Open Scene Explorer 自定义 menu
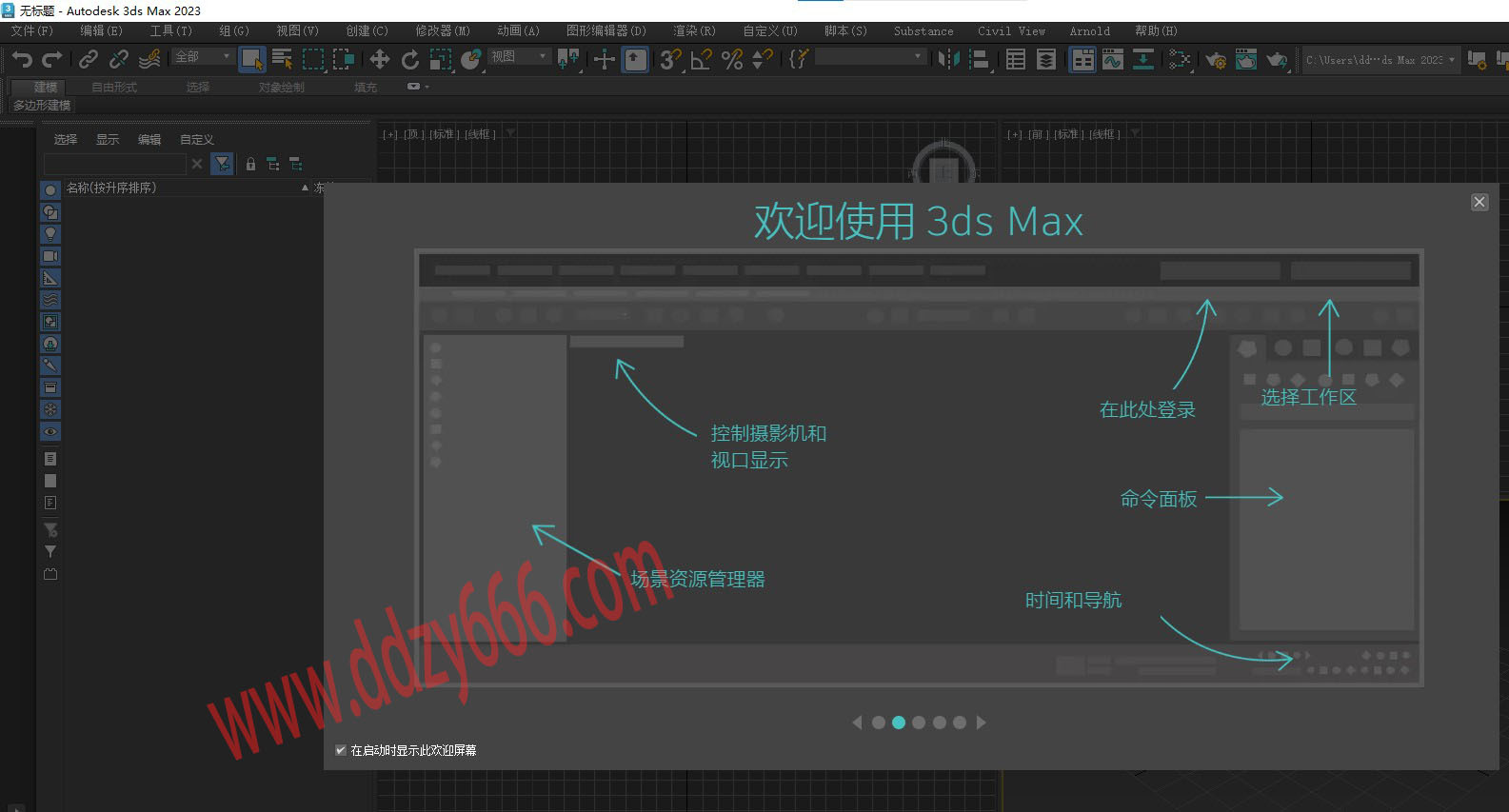1509x812 pixels. 197,140
